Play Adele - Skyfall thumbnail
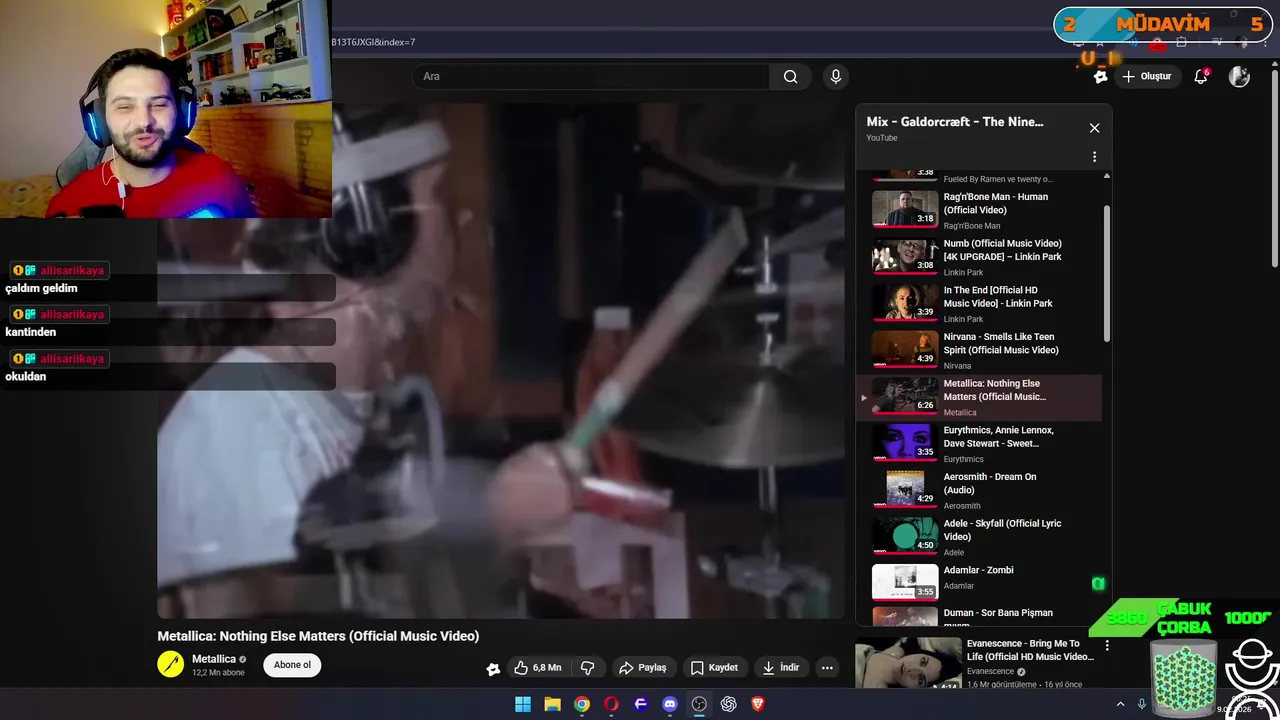This screenshot has height=720, width=1280. [905, 536]
